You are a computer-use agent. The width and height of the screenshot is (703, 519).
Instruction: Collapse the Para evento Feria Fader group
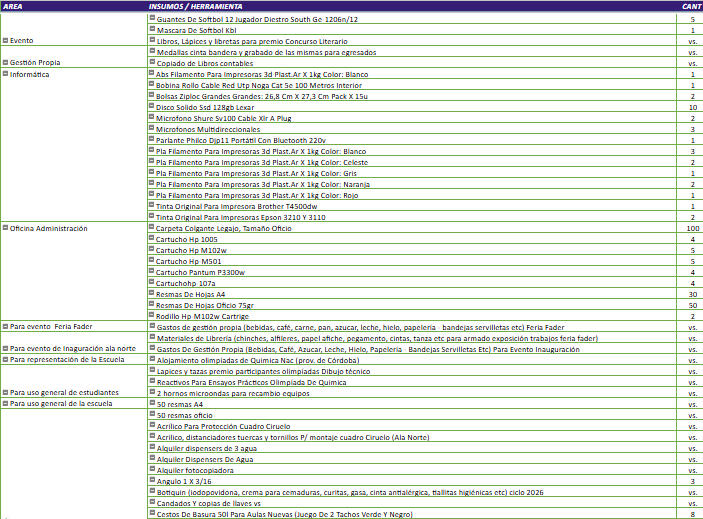pyautogui.click(x=5, y=327)
